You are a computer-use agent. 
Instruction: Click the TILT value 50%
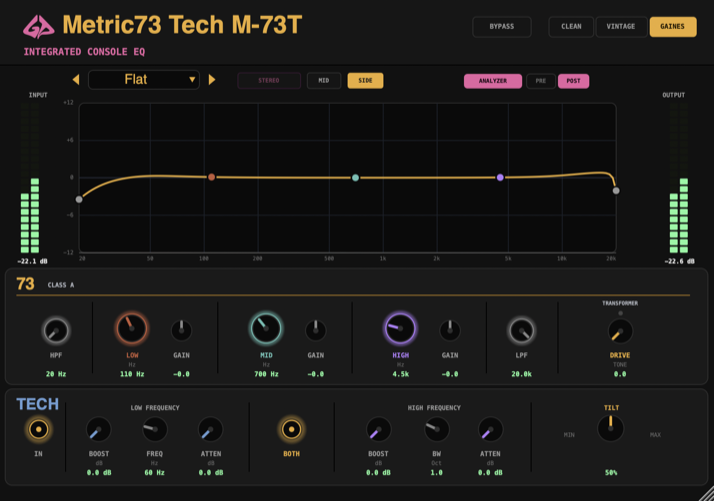(611, 473)
